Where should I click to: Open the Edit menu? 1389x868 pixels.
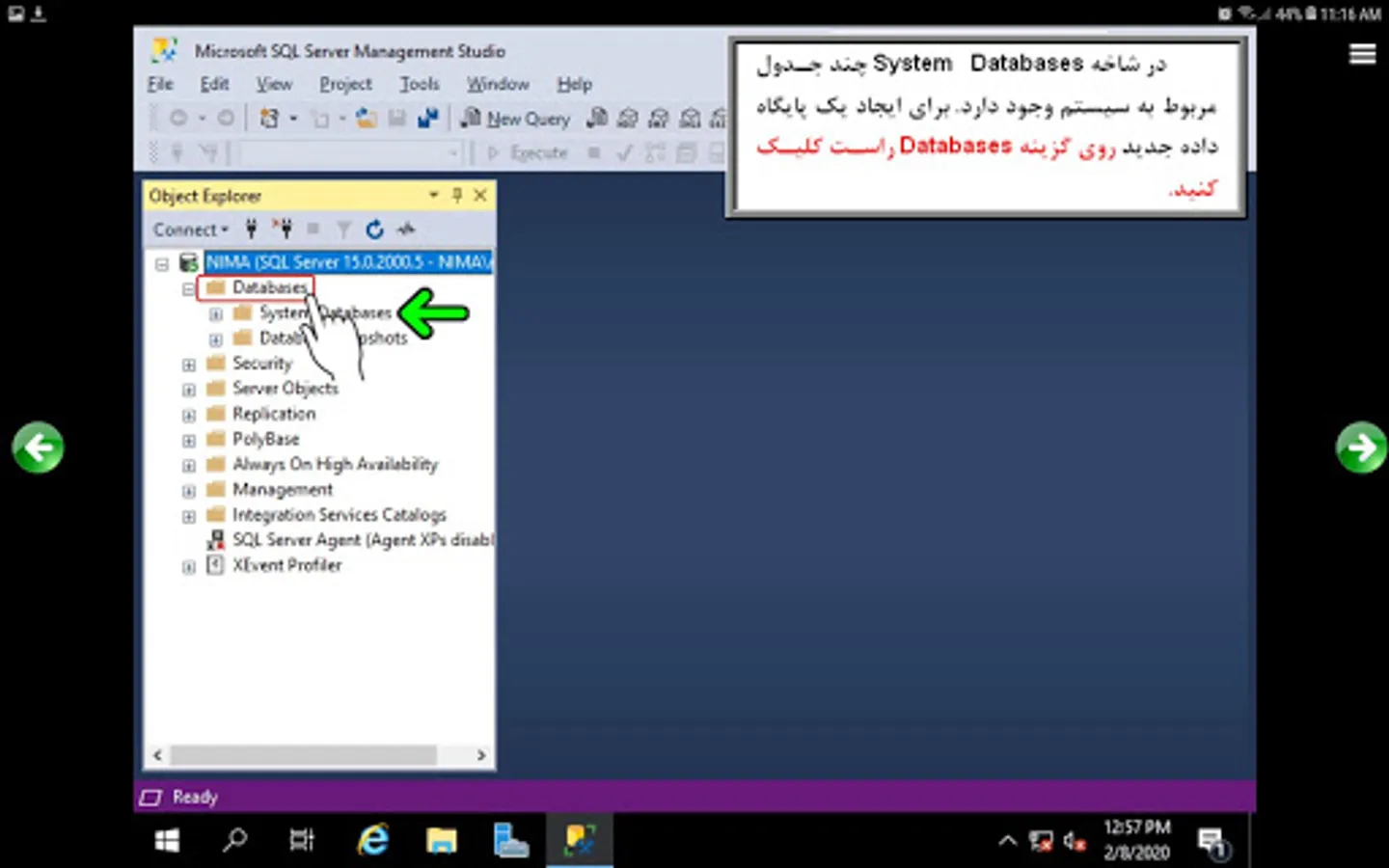click(214, 84)
